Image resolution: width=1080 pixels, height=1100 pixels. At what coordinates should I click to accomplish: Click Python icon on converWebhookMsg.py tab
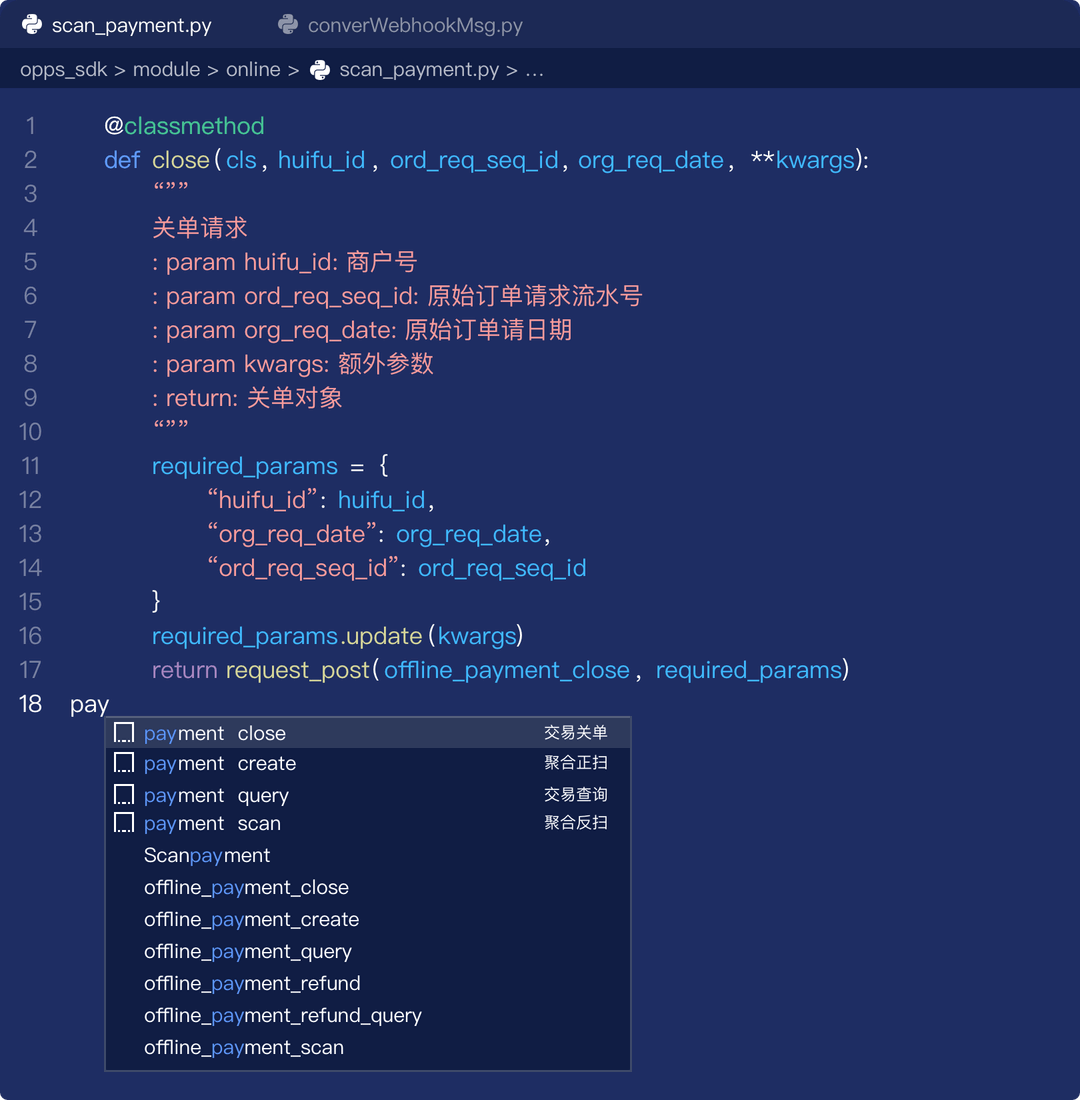pyautogui.click(x=288, y=25)
